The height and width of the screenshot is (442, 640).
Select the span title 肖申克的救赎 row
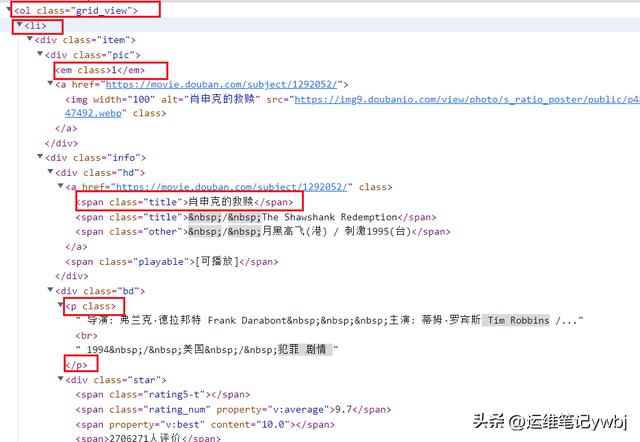click(x=184, y=202)
